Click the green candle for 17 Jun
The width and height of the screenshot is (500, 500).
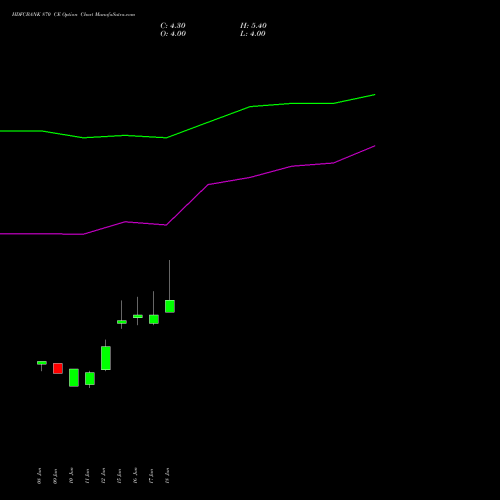coord(154,319)
